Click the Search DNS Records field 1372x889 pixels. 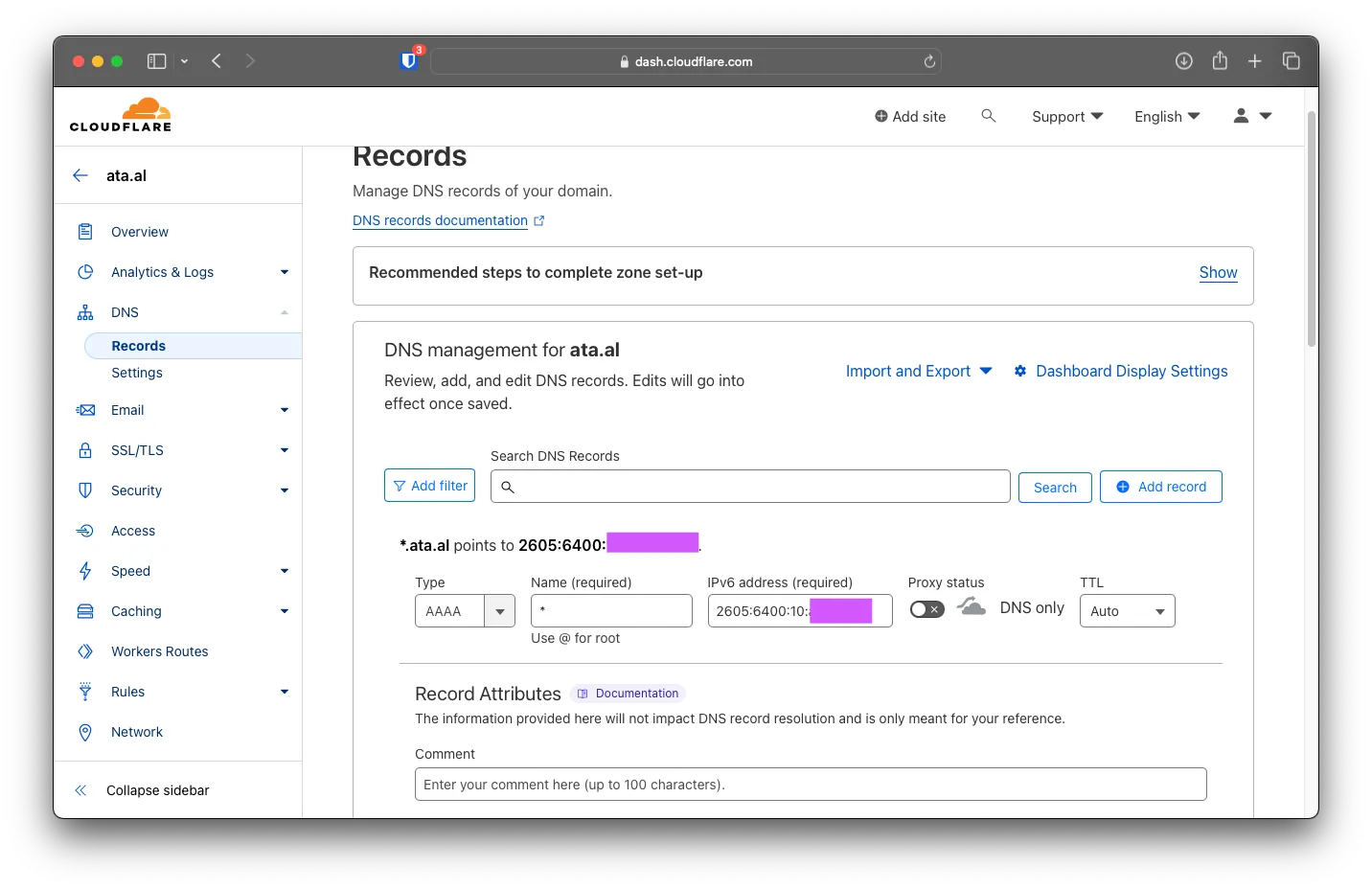(x=750, y=487)
